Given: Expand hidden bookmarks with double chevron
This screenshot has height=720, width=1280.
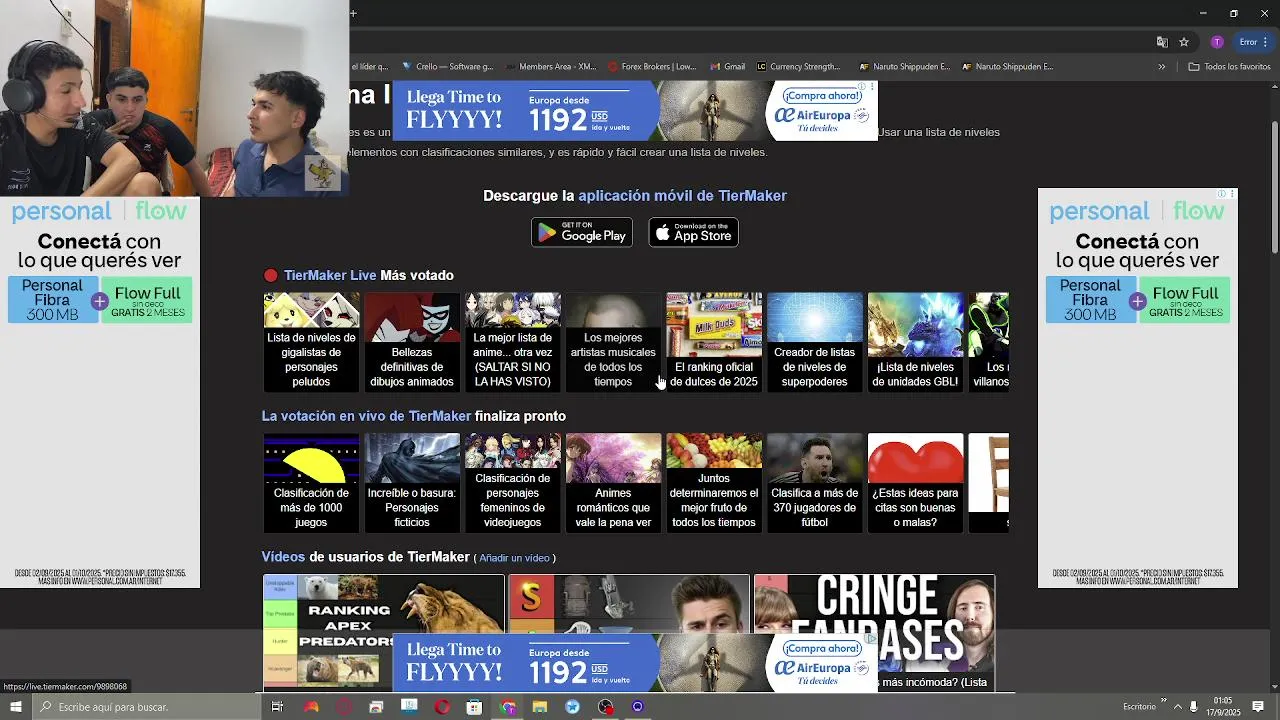Looking at the screenshot, I should pyautogui.click(x=1162, y=67).
